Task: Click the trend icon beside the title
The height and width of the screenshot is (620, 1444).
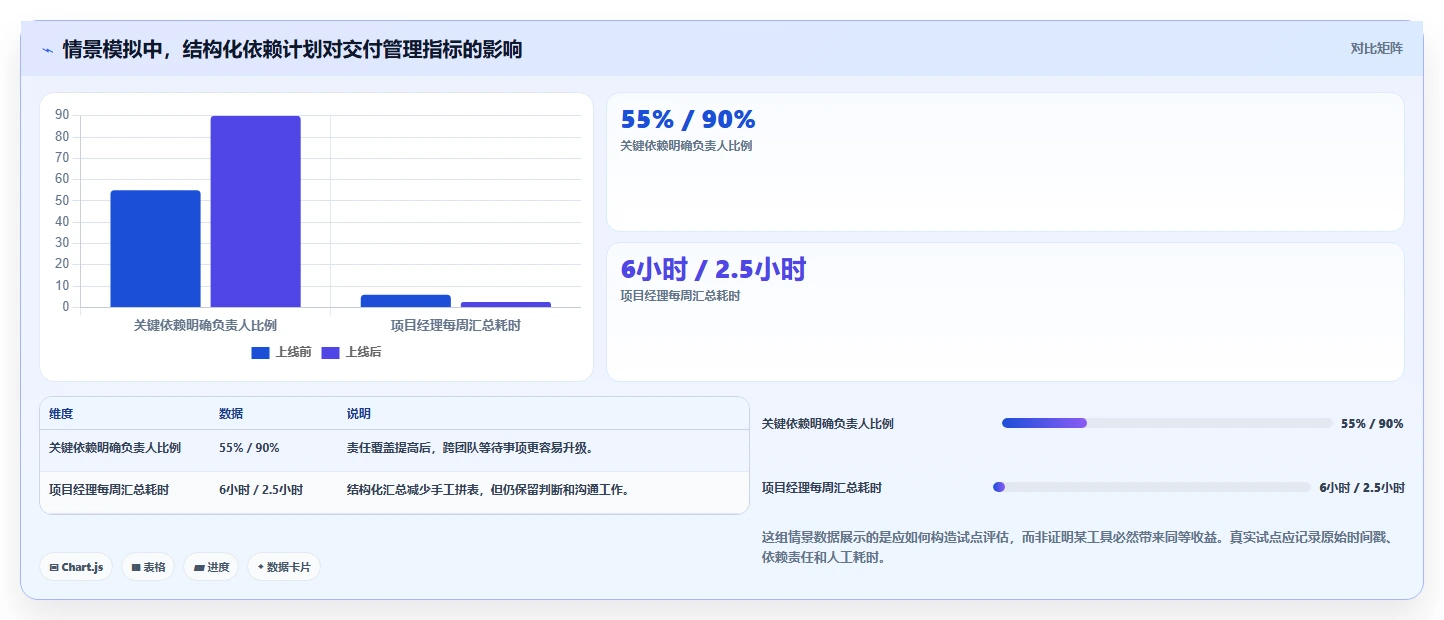Action: 48,50
